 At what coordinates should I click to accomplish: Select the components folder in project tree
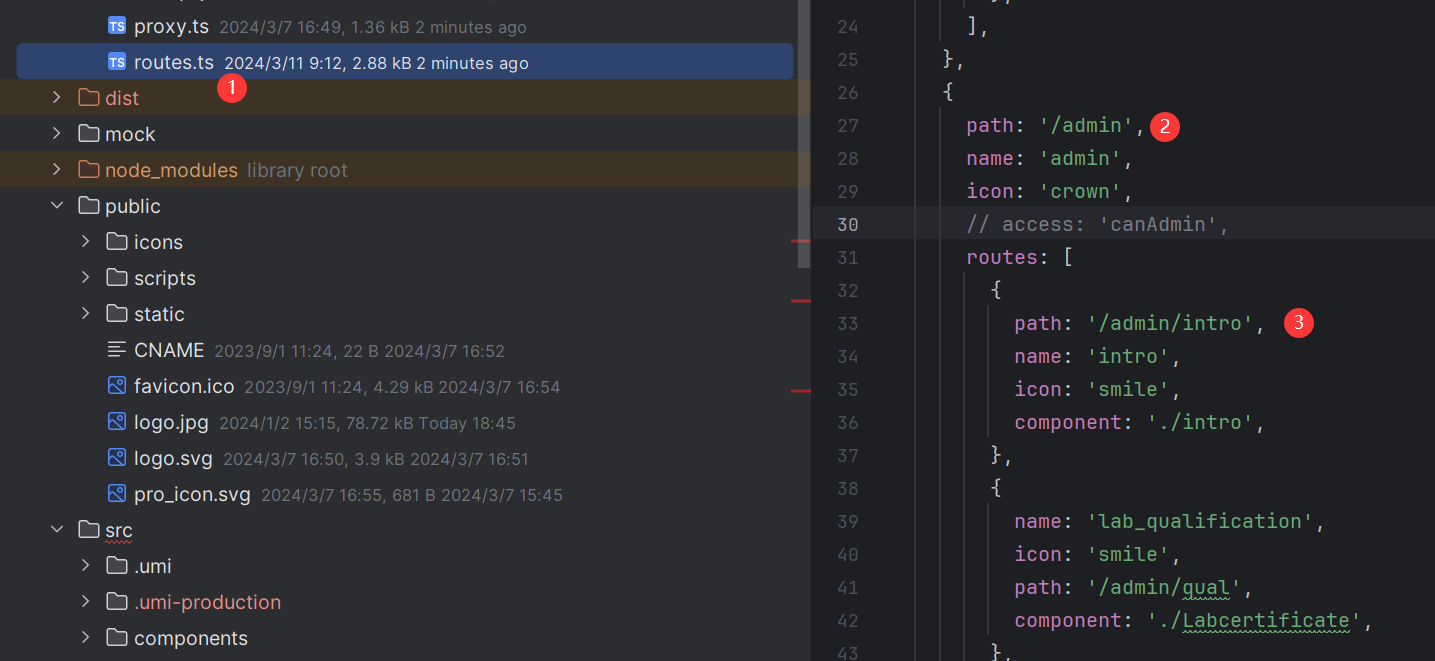190,638
